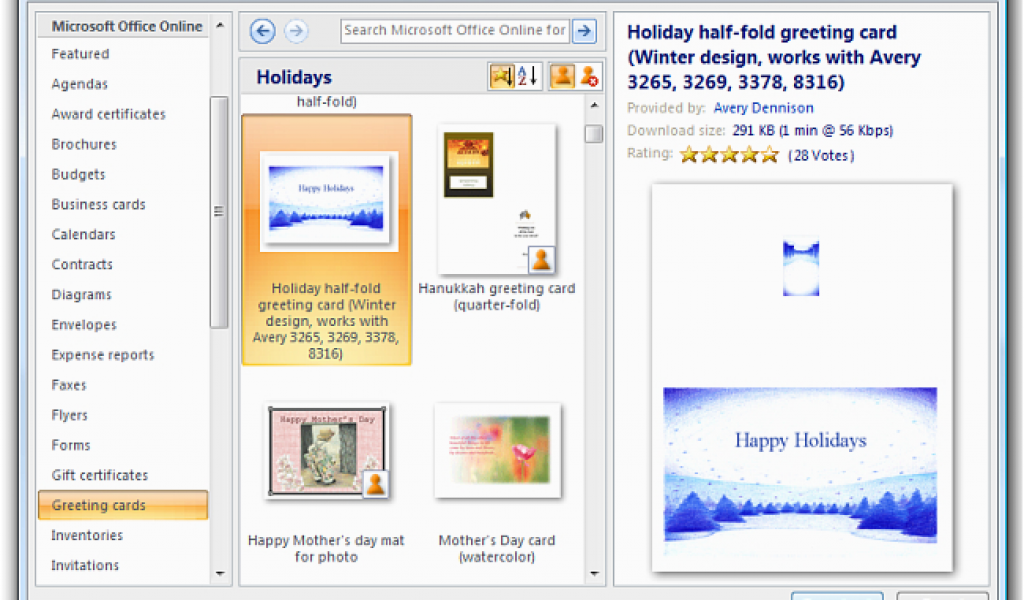Open the Agendas category
Viewport: 1024px width, 600px height.
(x=80, y=84)
